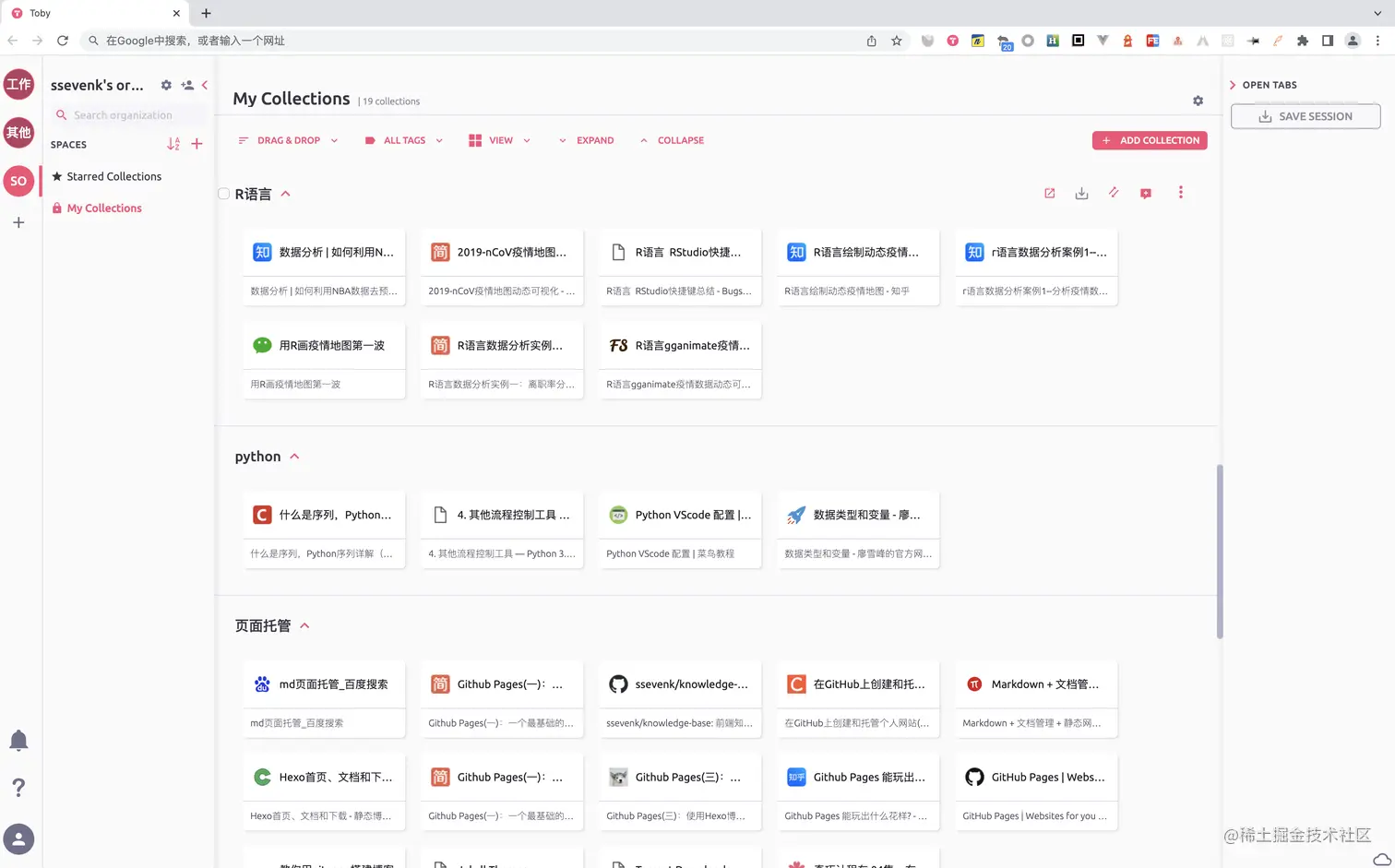Viewport: 1395px width, 868px height.
Task: Collapse the R语言 collection chevron
Action: tap(286, 194)
